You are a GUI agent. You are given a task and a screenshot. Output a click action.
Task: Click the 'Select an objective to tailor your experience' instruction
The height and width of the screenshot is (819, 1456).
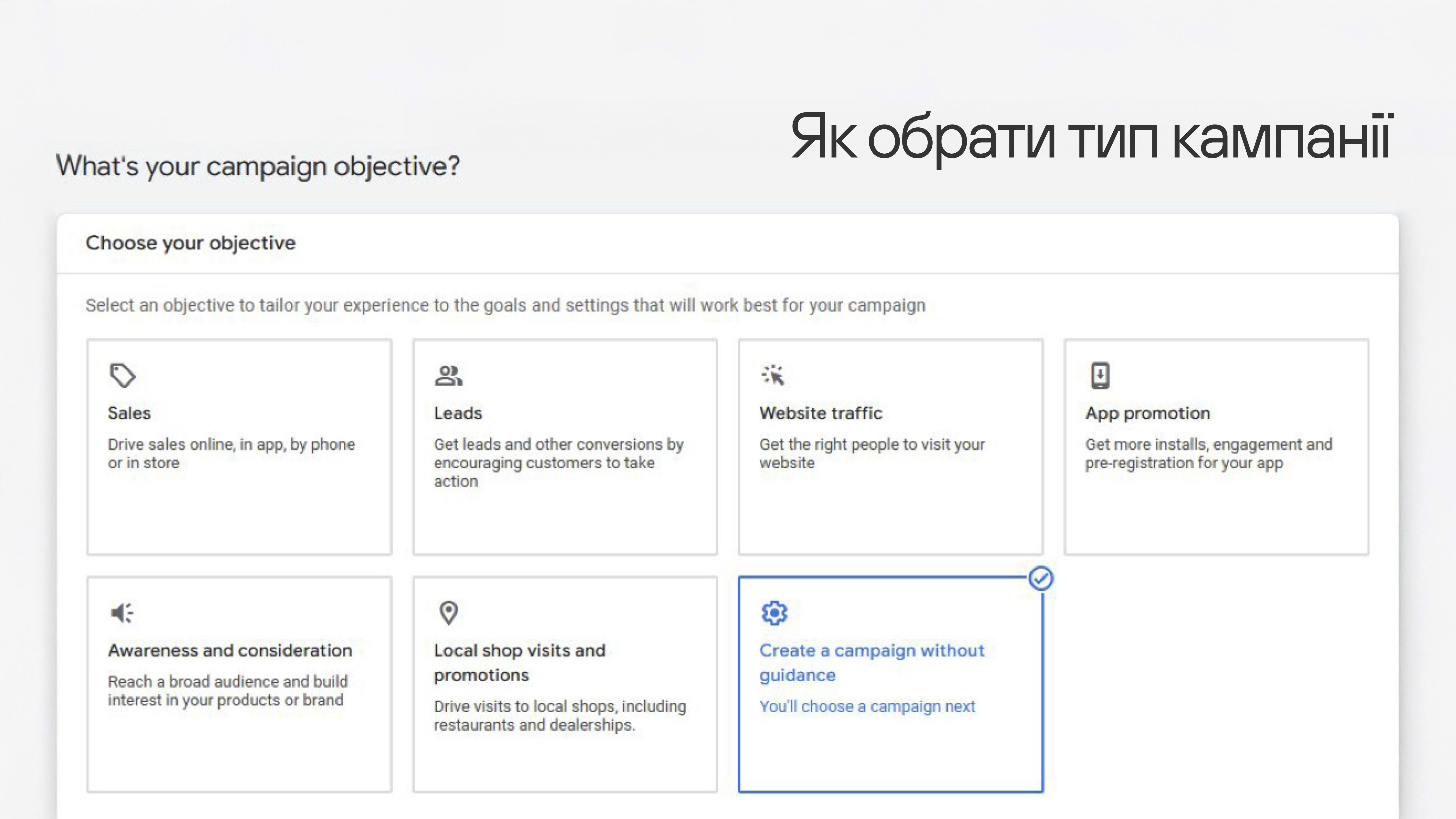click(x=505, y=306)
